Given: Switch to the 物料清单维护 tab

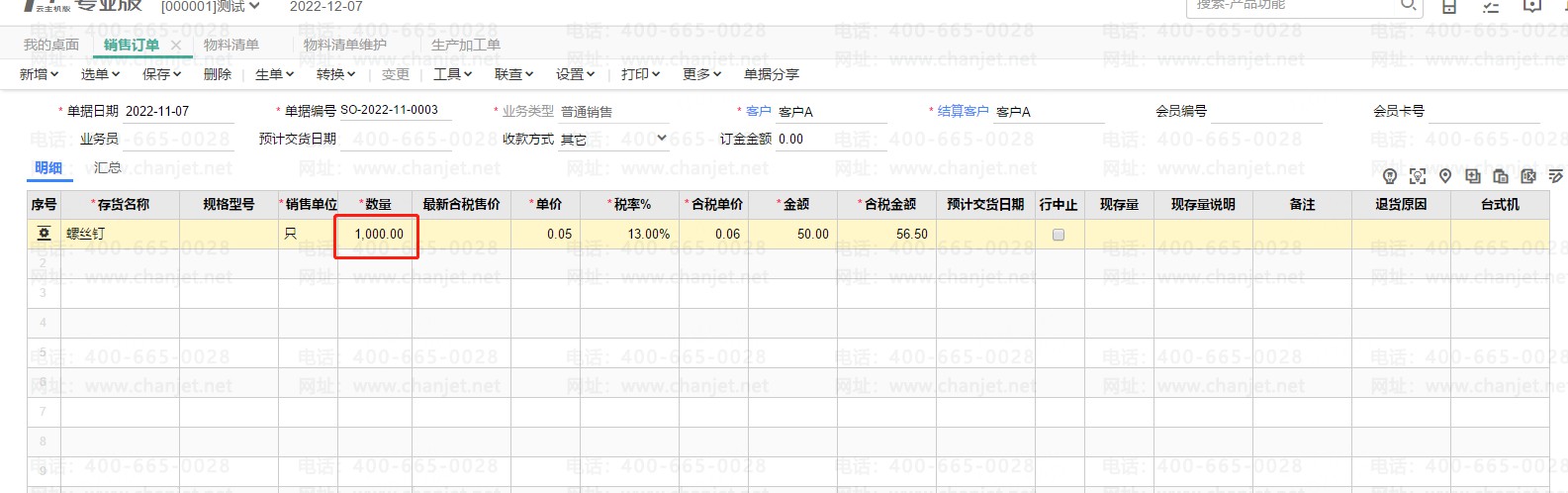Looking at the screenshot, I should (x=345, y=45).
